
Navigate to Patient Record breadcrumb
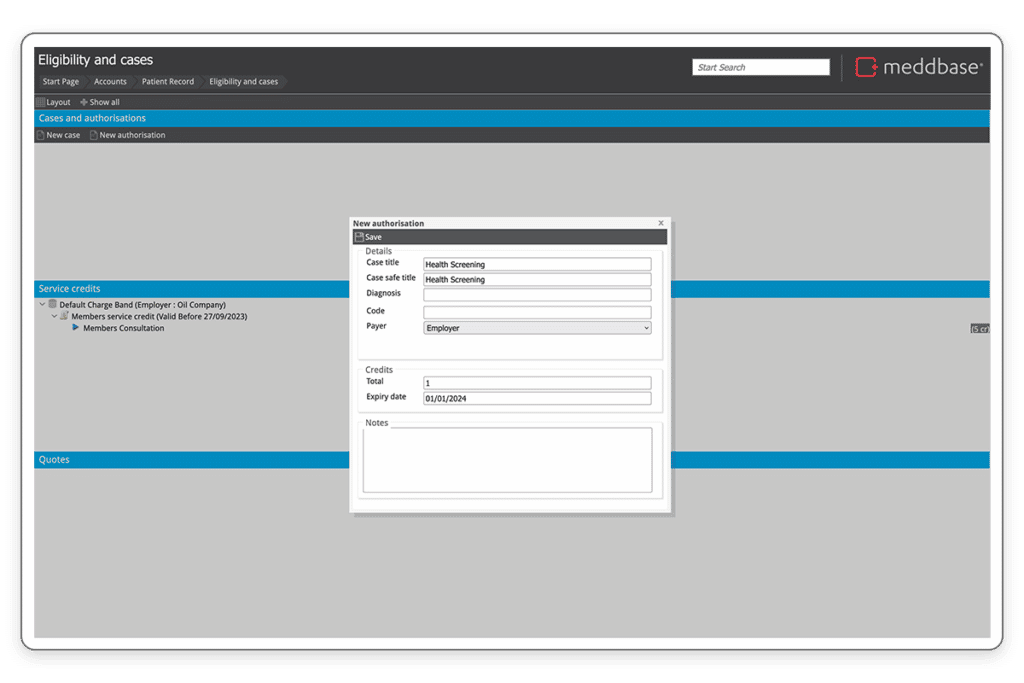(x=167, y=81)
